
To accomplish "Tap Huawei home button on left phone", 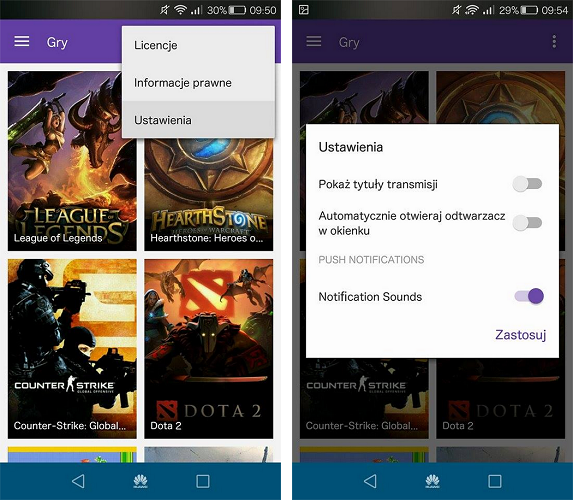I will point(140,481).
